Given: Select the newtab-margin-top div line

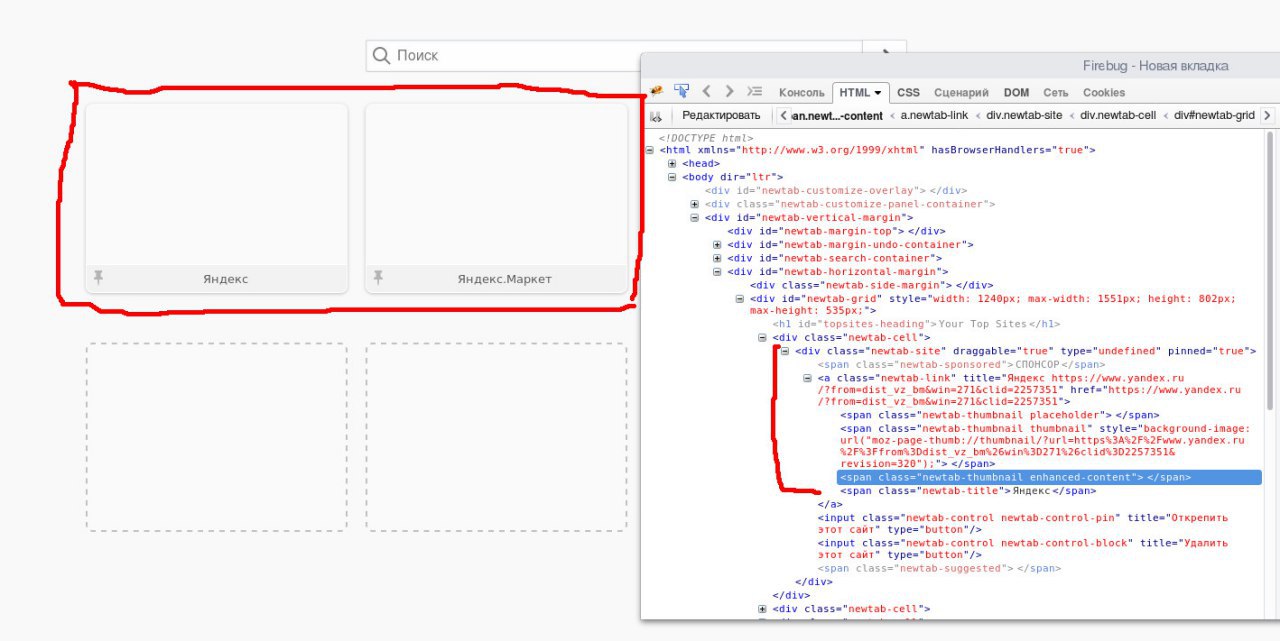Looking at the screenshot, I should click(x=836, y=231).
